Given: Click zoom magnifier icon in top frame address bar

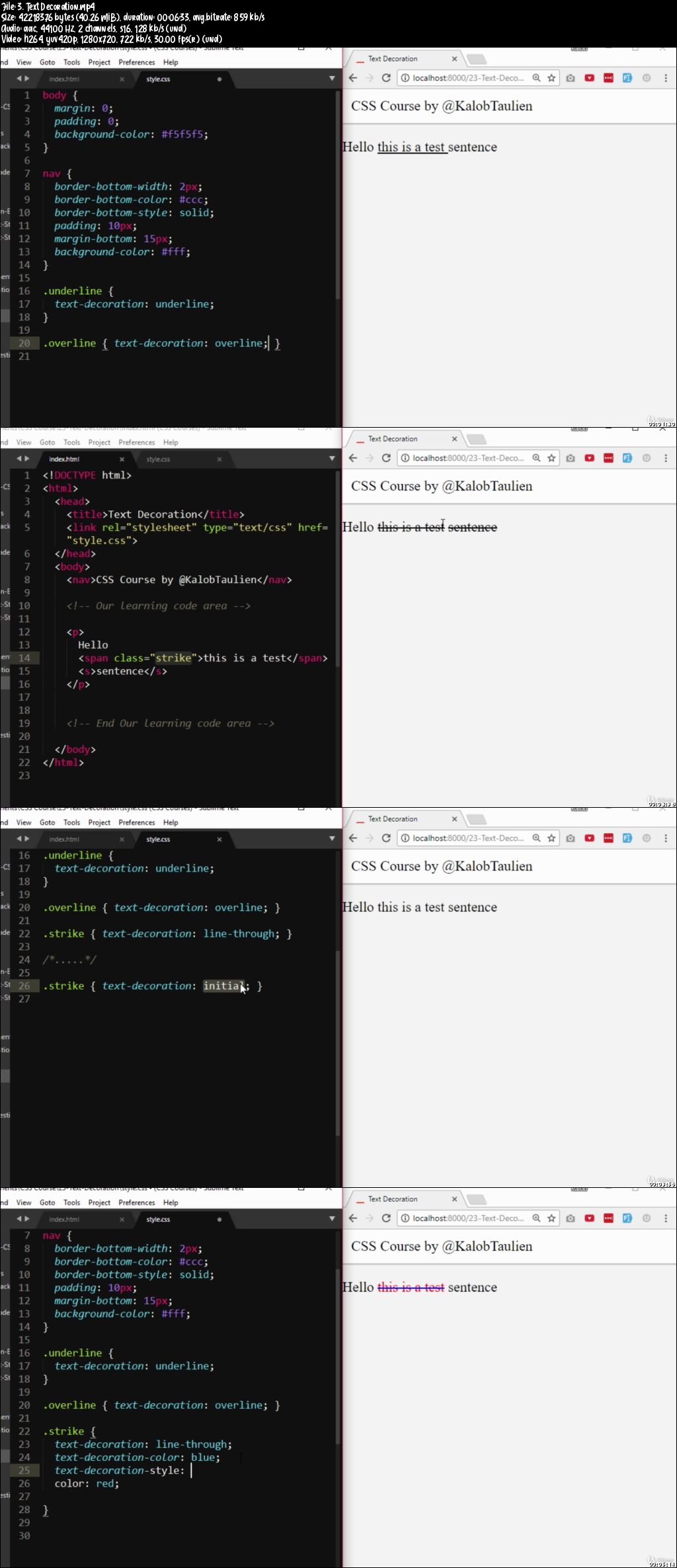Looking at the screenshot, I should [x=537, y=78].
